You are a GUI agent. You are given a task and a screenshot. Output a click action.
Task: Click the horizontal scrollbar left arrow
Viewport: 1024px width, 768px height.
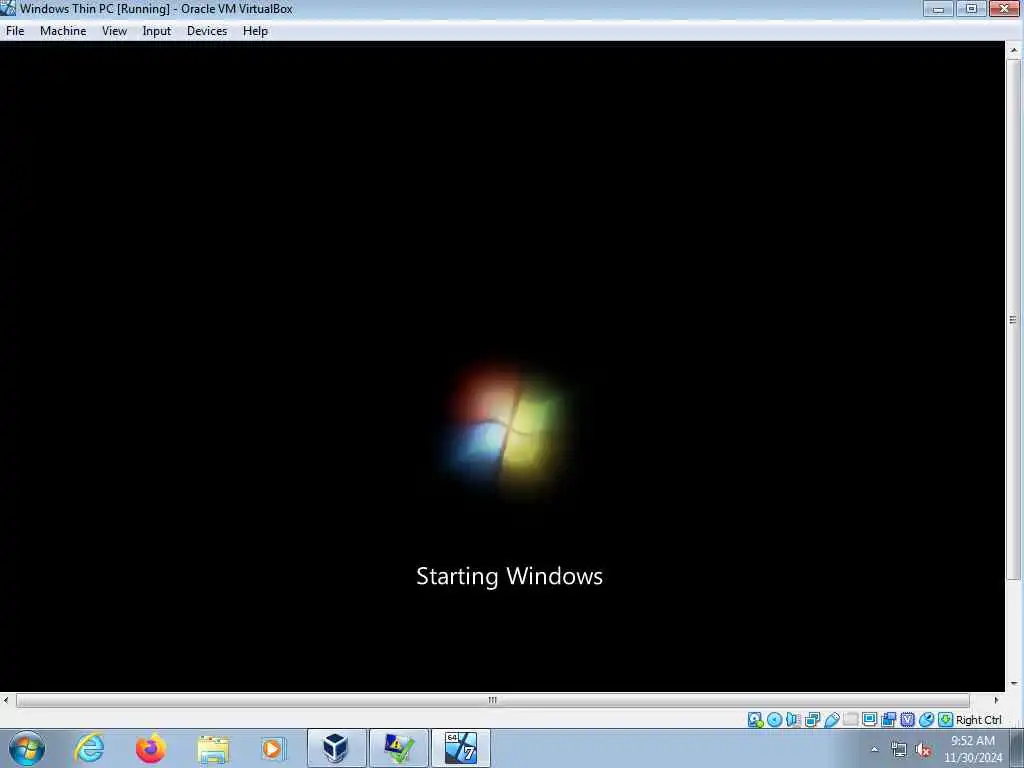click(x=6, y=700)
